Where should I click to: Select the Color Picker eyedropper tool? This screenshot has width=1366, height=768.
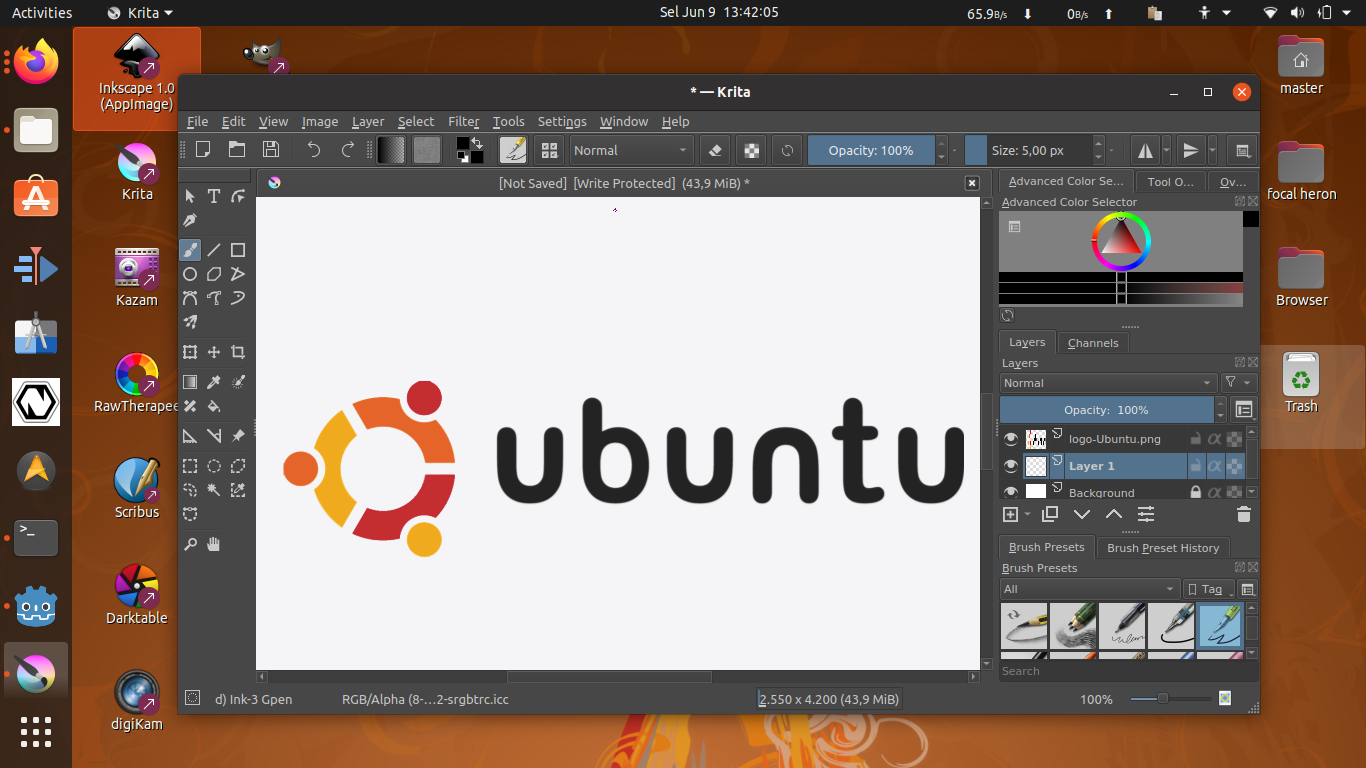tap(214, 382)
